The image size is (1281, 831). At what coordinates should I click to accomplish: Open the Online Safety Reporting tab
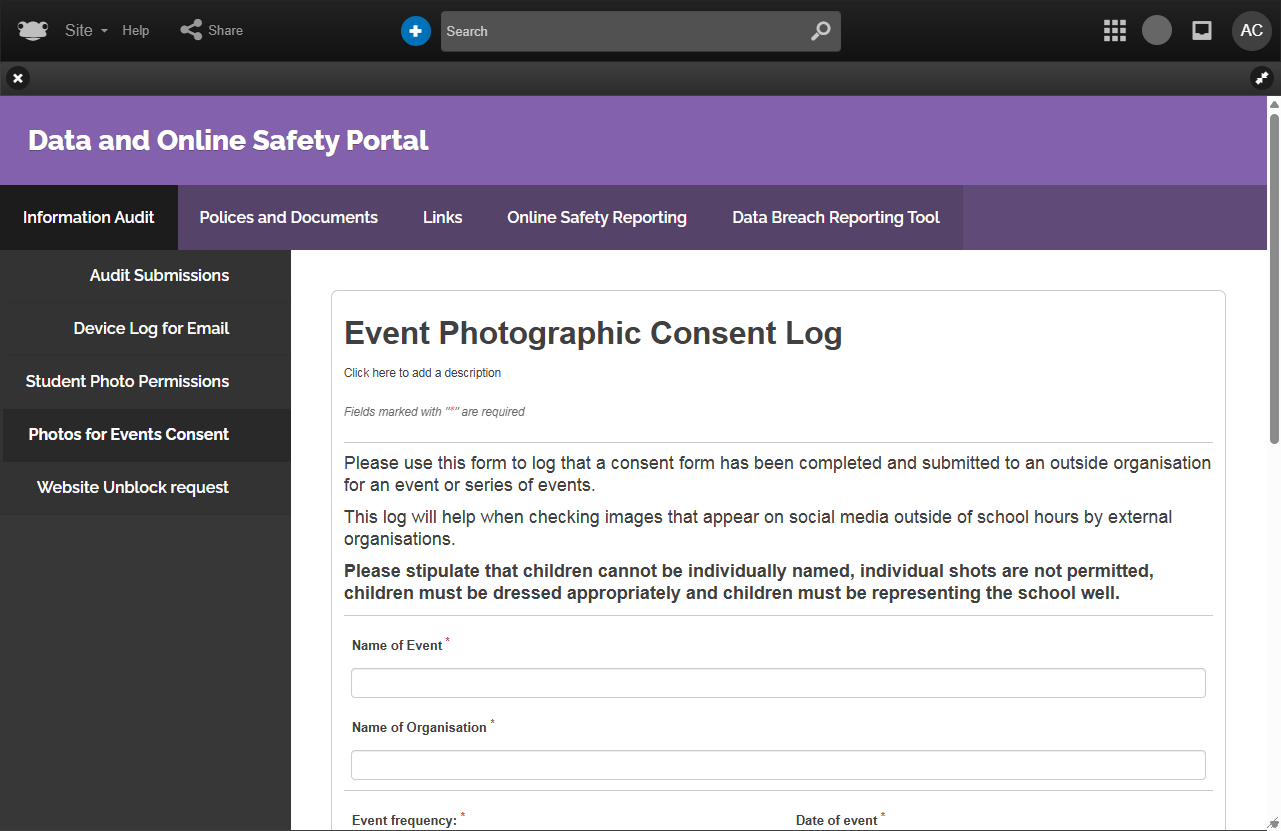[x=596, y=217]
